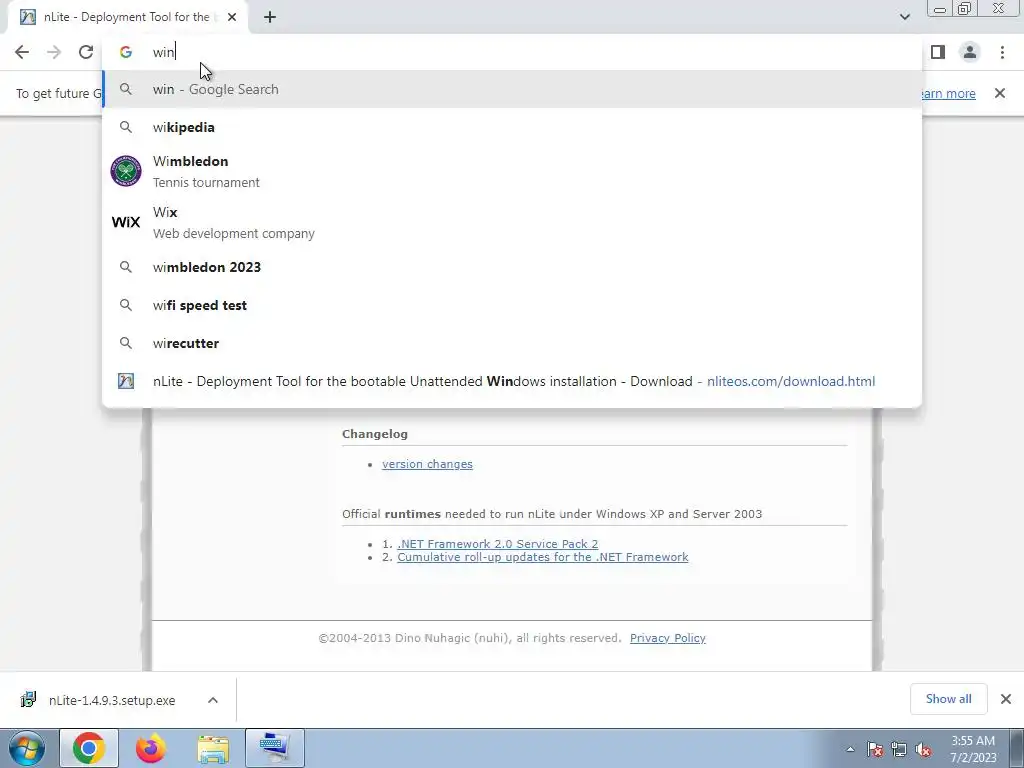Click the network tray icon

pos(899,749)
